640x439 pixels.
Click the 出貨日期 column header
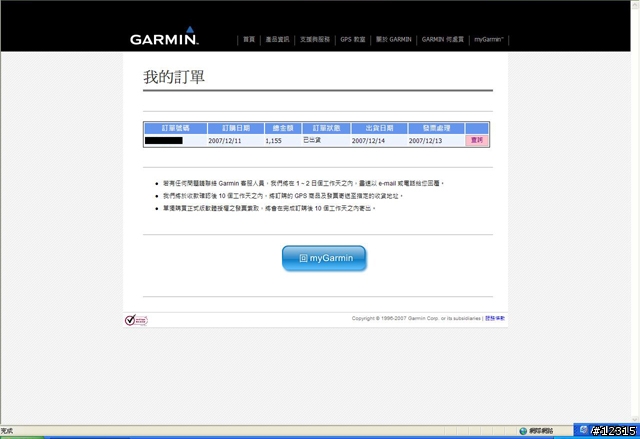click(379, 128)
